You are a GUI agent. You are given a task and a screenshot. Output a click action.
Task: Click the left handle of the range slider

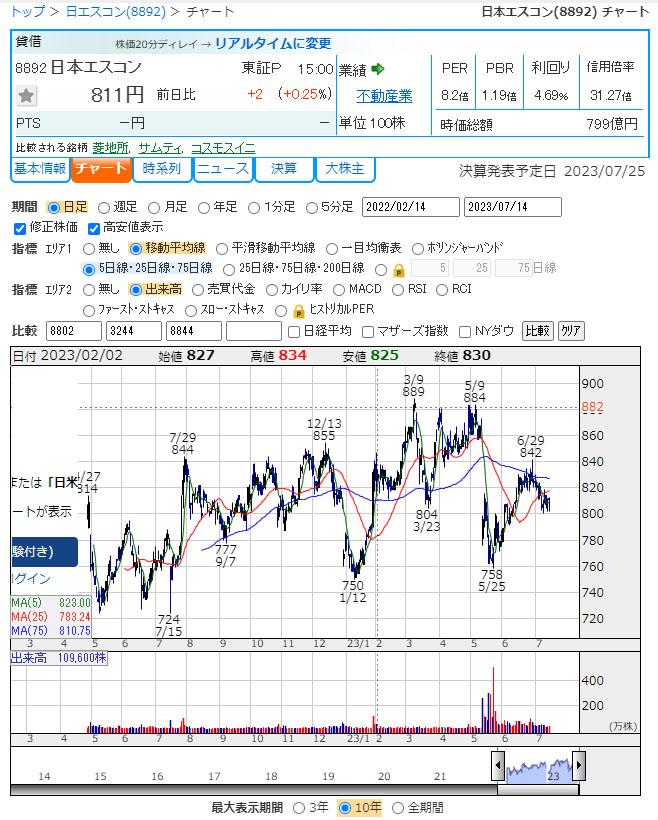(498, 767)
